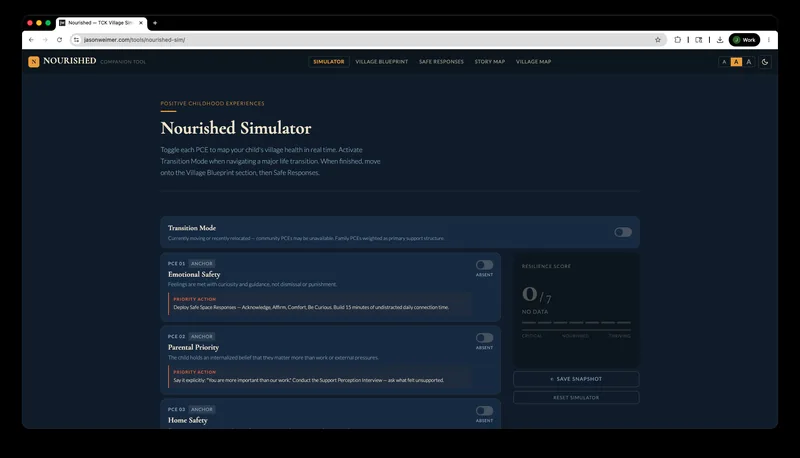Screen dimensions: 800x458
Task: Click the NOURISHED brand title text
Action: pyautogui.click(x=69, y=61)
